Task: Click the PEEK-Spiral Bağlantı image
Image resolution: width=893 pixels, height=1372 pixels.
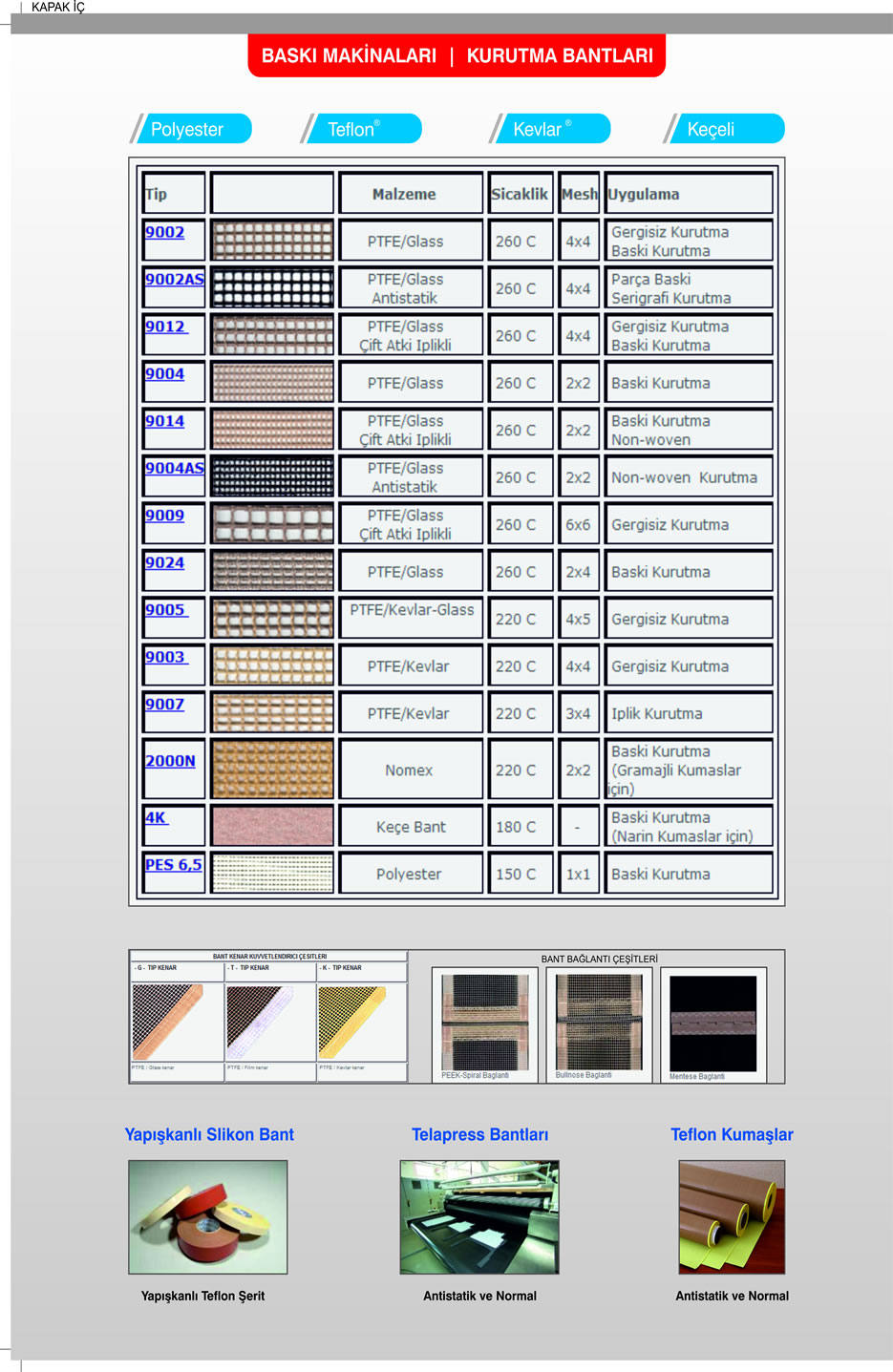Action: 485,1022
